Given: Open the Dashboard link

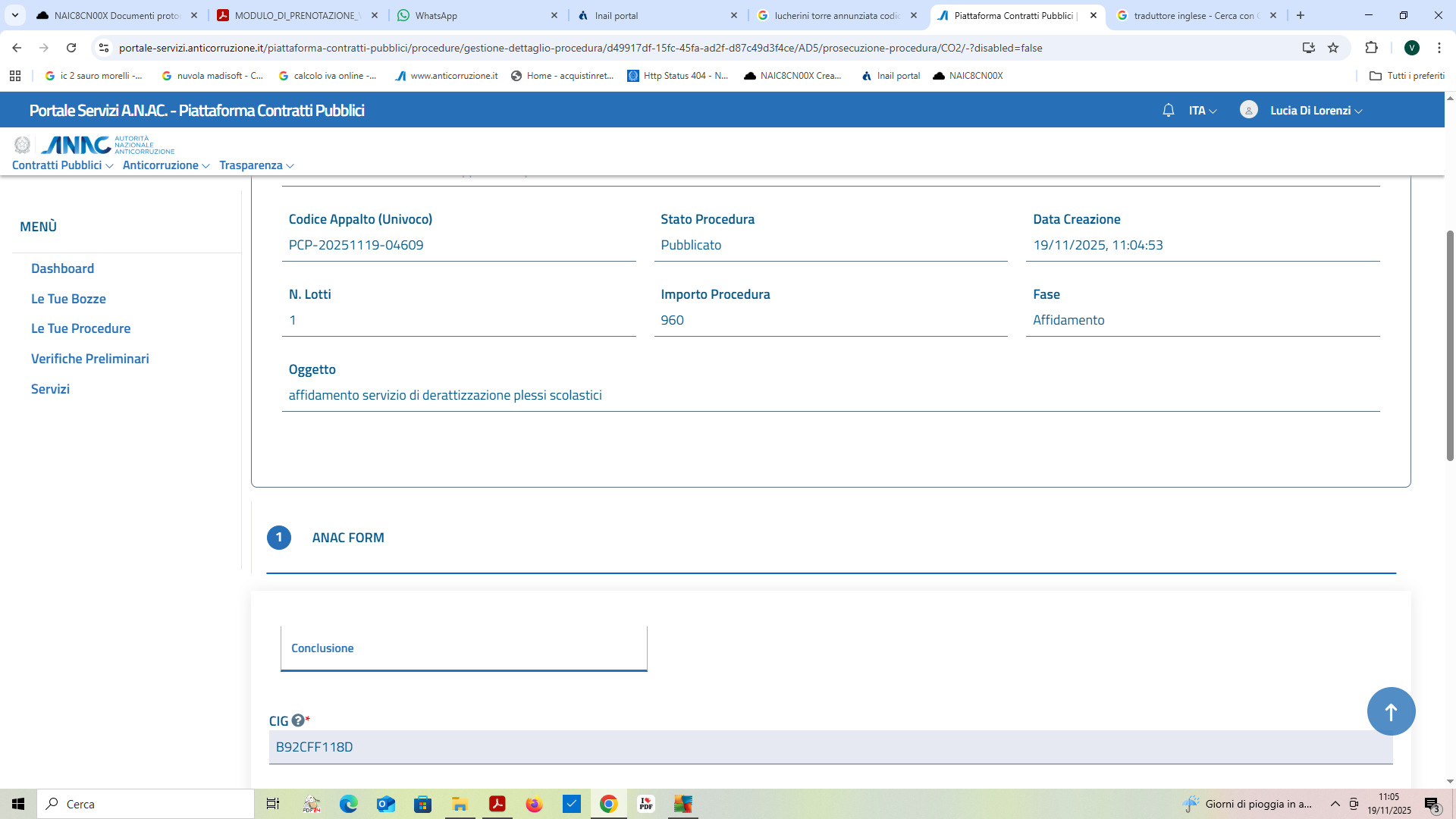Looking at the screenshot, I should point(62,268).
